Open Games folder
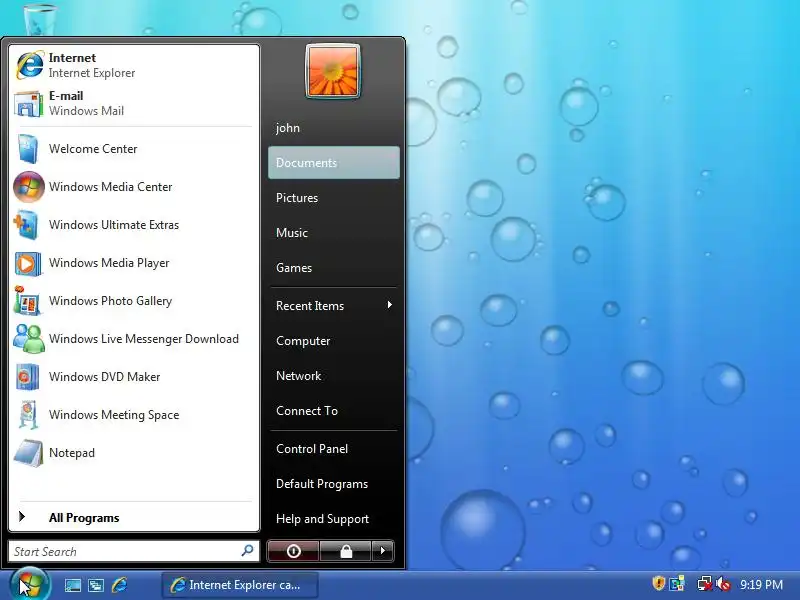The width and height of the screenshot is (800, 600). [334, 268]
